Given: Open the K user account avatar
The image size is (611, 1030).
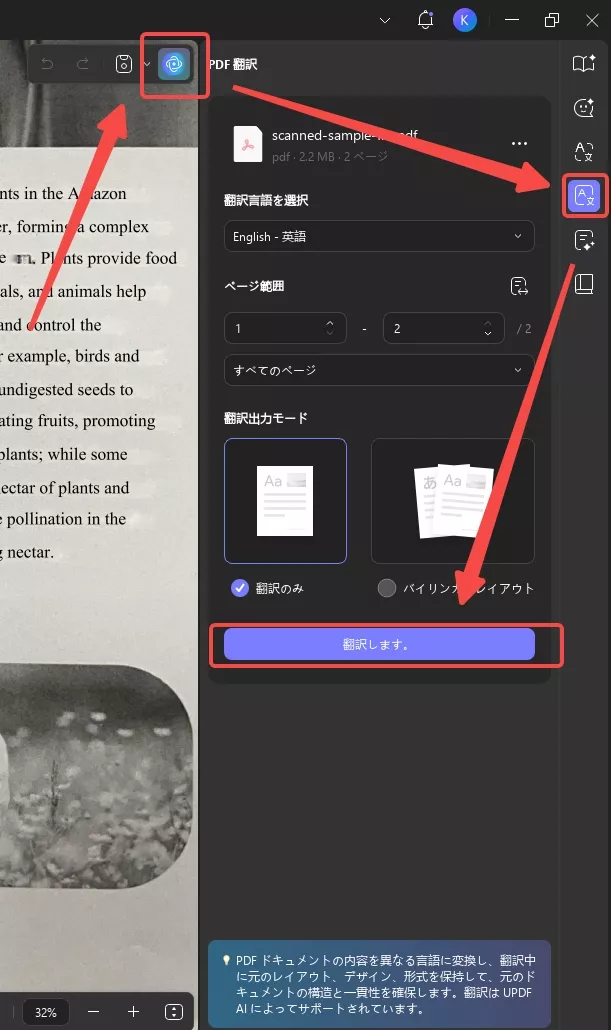Looking at the screenshot, I should (464, 20).
